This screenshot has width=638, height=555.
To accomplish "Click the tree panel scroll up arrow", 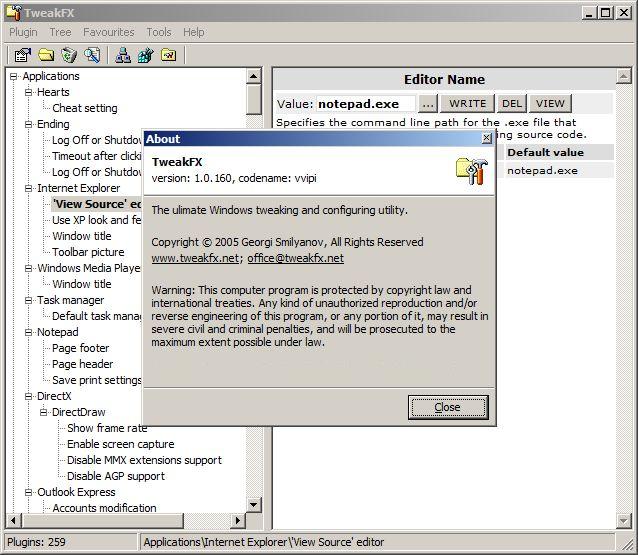I will click(253, 76).
